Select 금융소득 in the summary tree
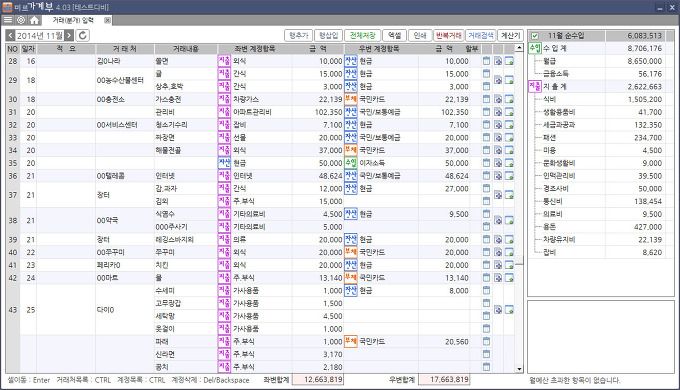 556,74
